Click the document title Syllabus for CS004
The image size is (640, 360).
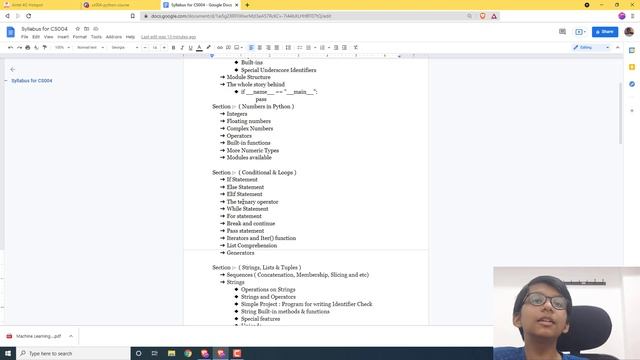[44, 29]
